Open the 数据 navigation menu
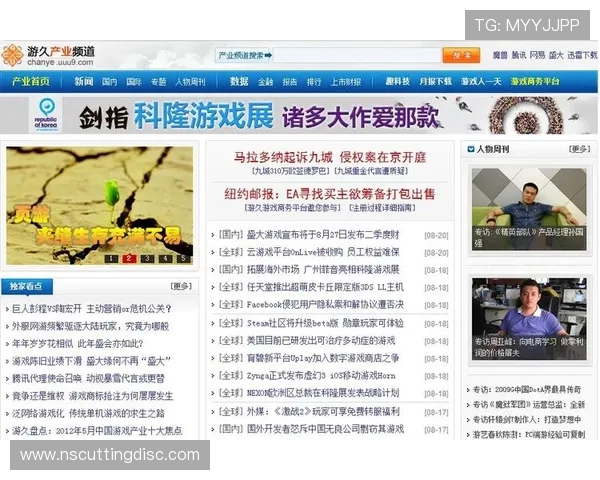 [x=239, y=82]
